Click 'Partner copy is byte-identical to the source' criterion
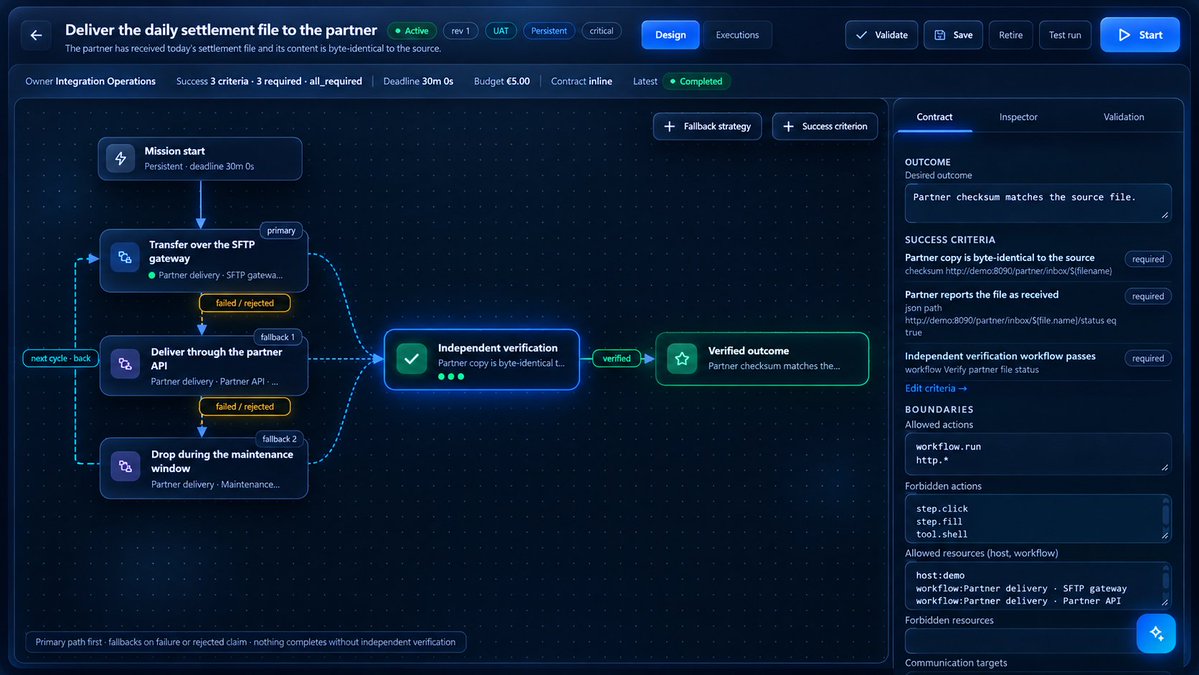Image resolution: width=1199 pixels, height=675 pixels. pos(999,258)
